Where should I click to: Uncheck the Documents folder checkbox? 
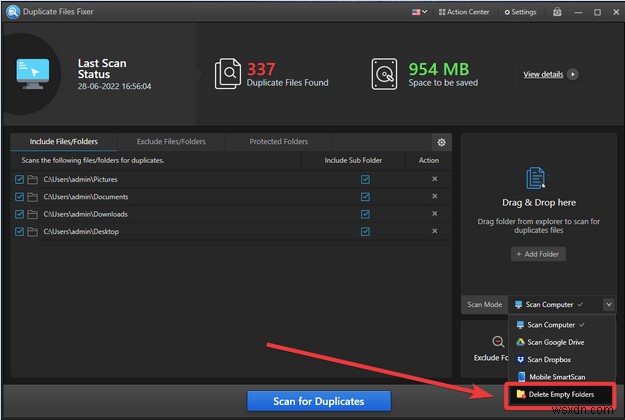click(19, 197)
